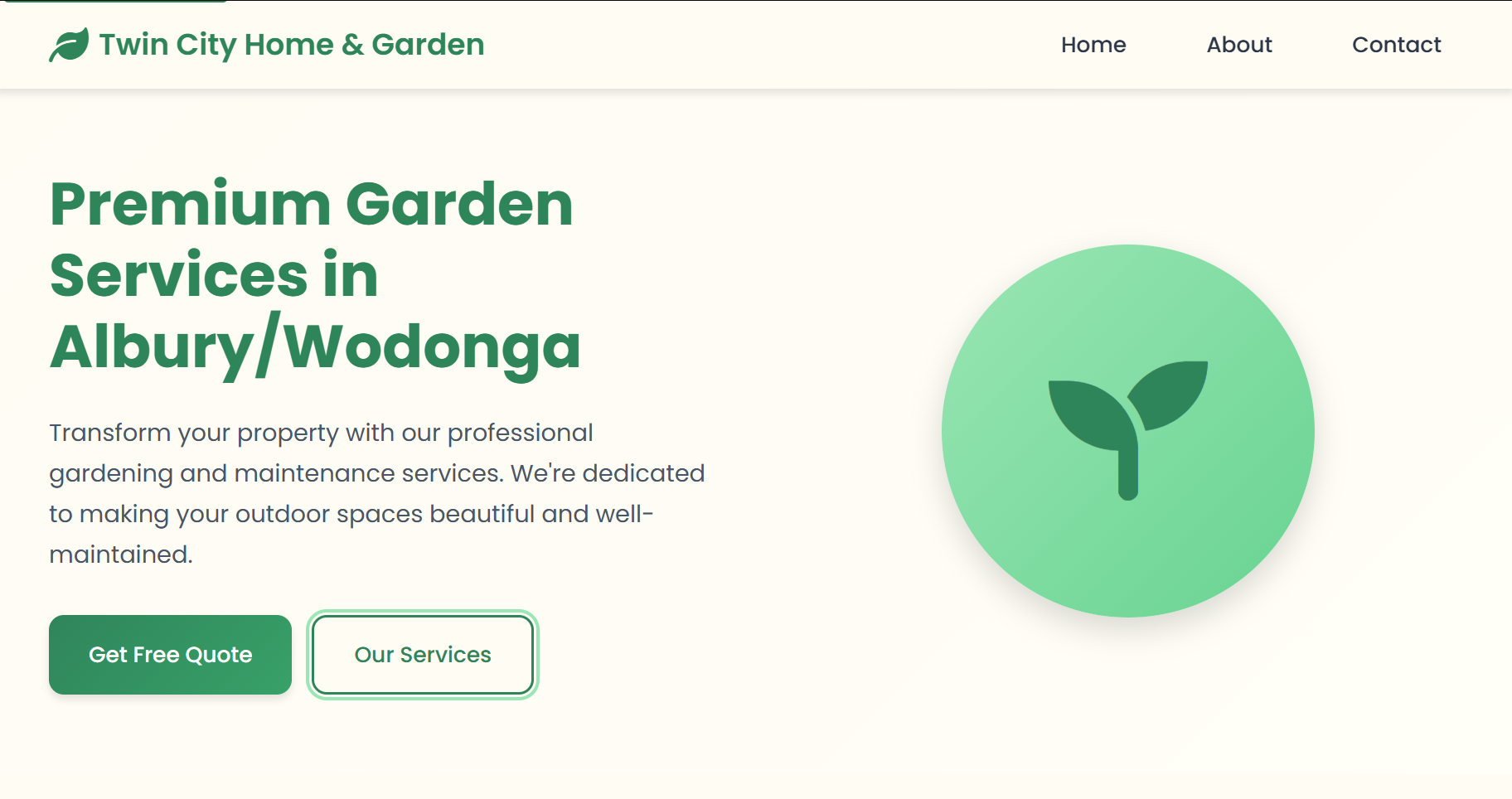
Task: Click the word "maintained." ending the paragraph
Action: point(121,554)
